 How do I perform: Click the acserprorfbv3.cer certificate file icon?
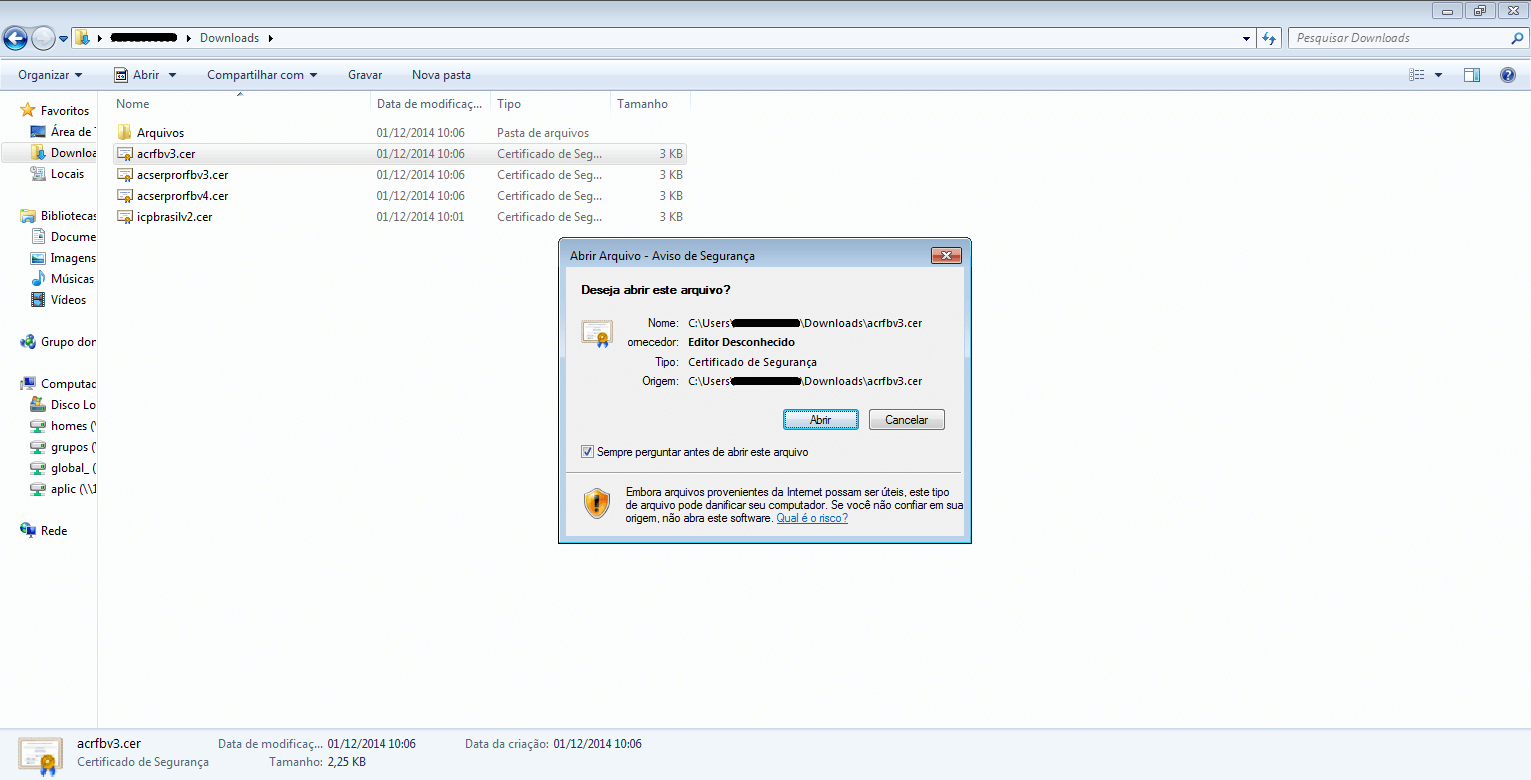(x=125, y=175)
